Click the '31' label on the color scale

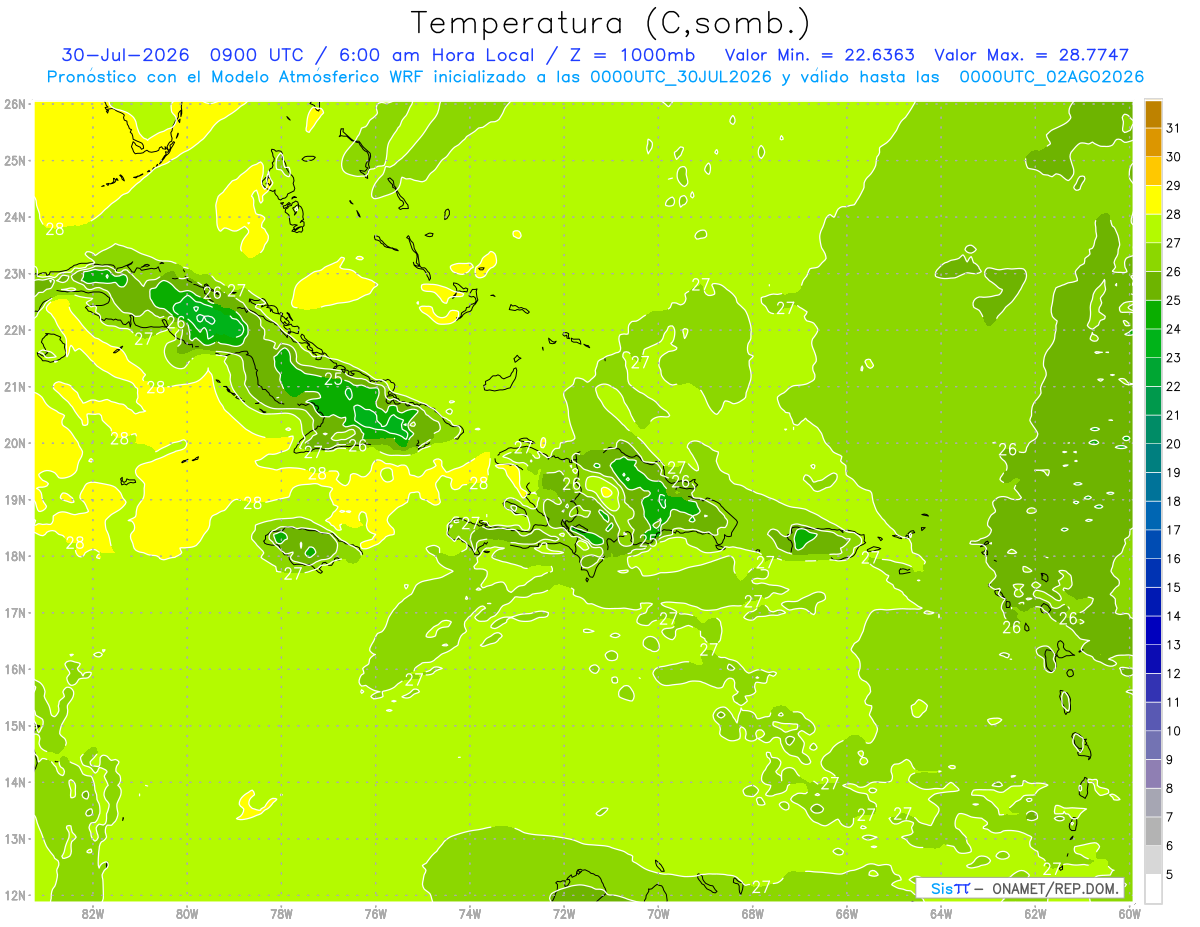[1174, 128]
